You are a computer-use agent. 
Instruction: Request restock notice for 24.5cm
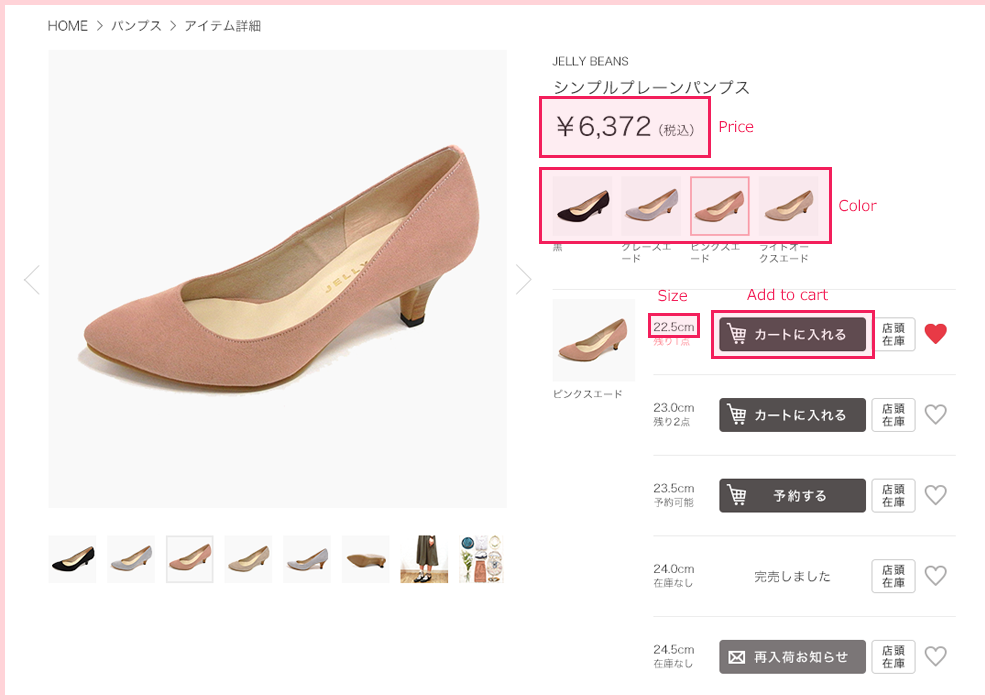click(792, 657)
